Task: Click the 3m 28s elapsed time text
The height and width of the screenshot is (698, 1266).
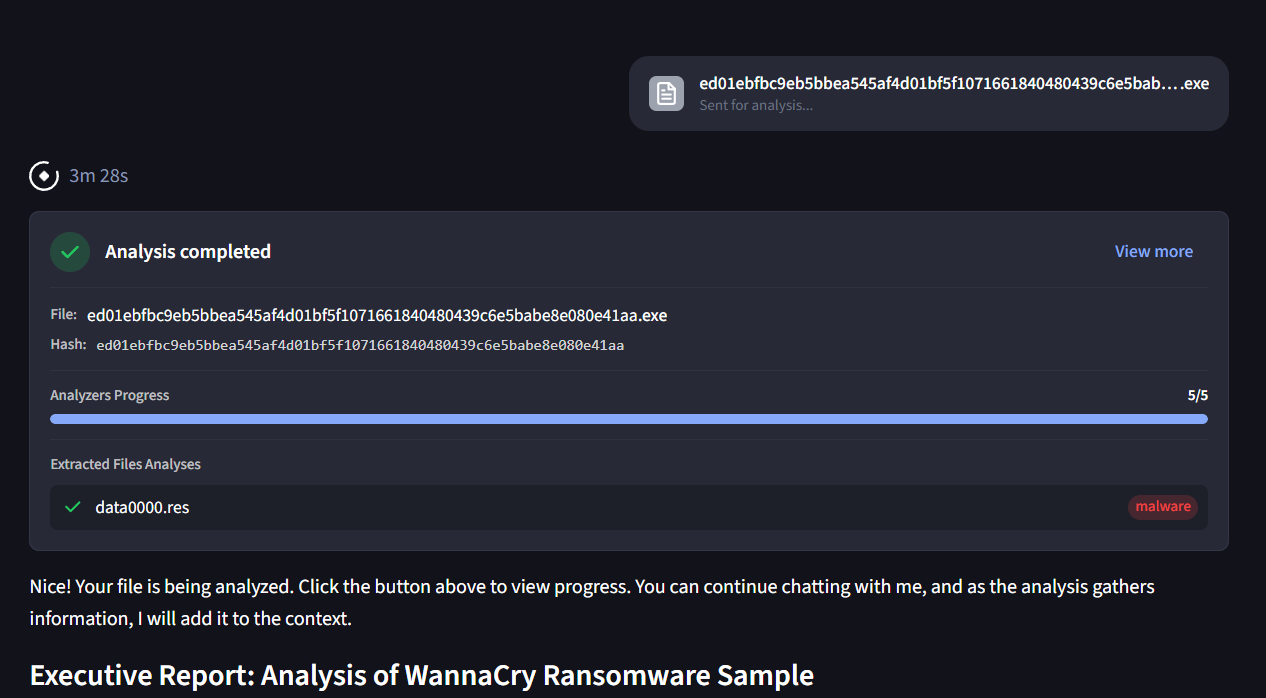Action: pyautogui.click(x=99, y=176)
